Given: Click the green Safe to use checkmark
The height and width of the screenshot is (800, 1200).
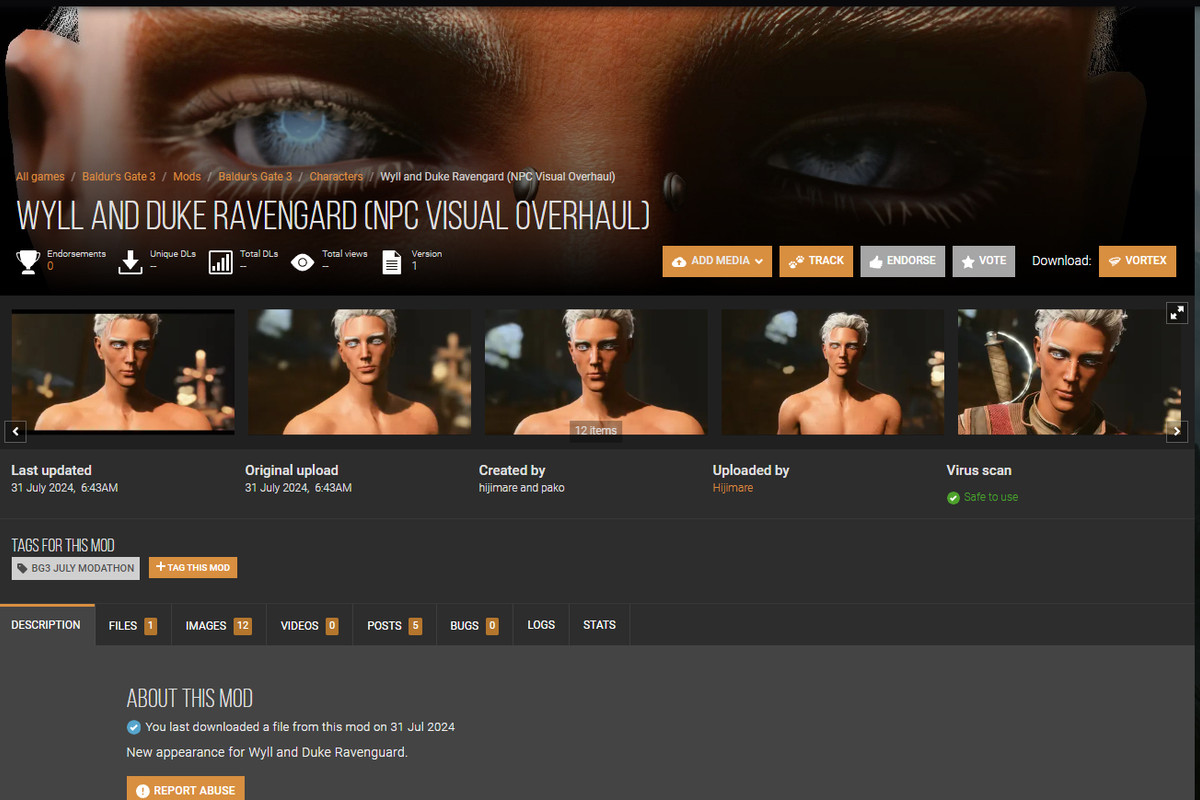Looking at the screenshot, I should tap(953, 497).
